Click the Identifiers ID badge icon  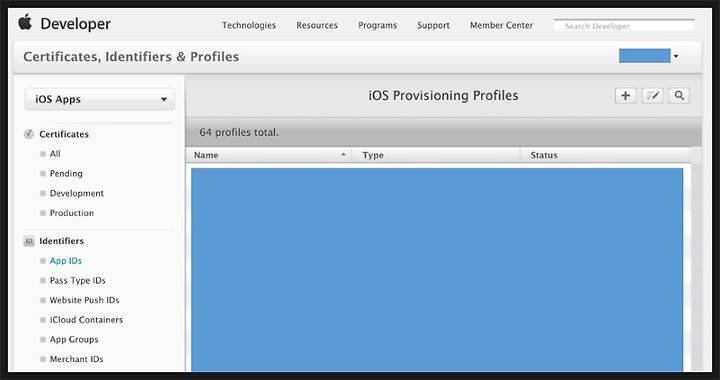point(29,241)
